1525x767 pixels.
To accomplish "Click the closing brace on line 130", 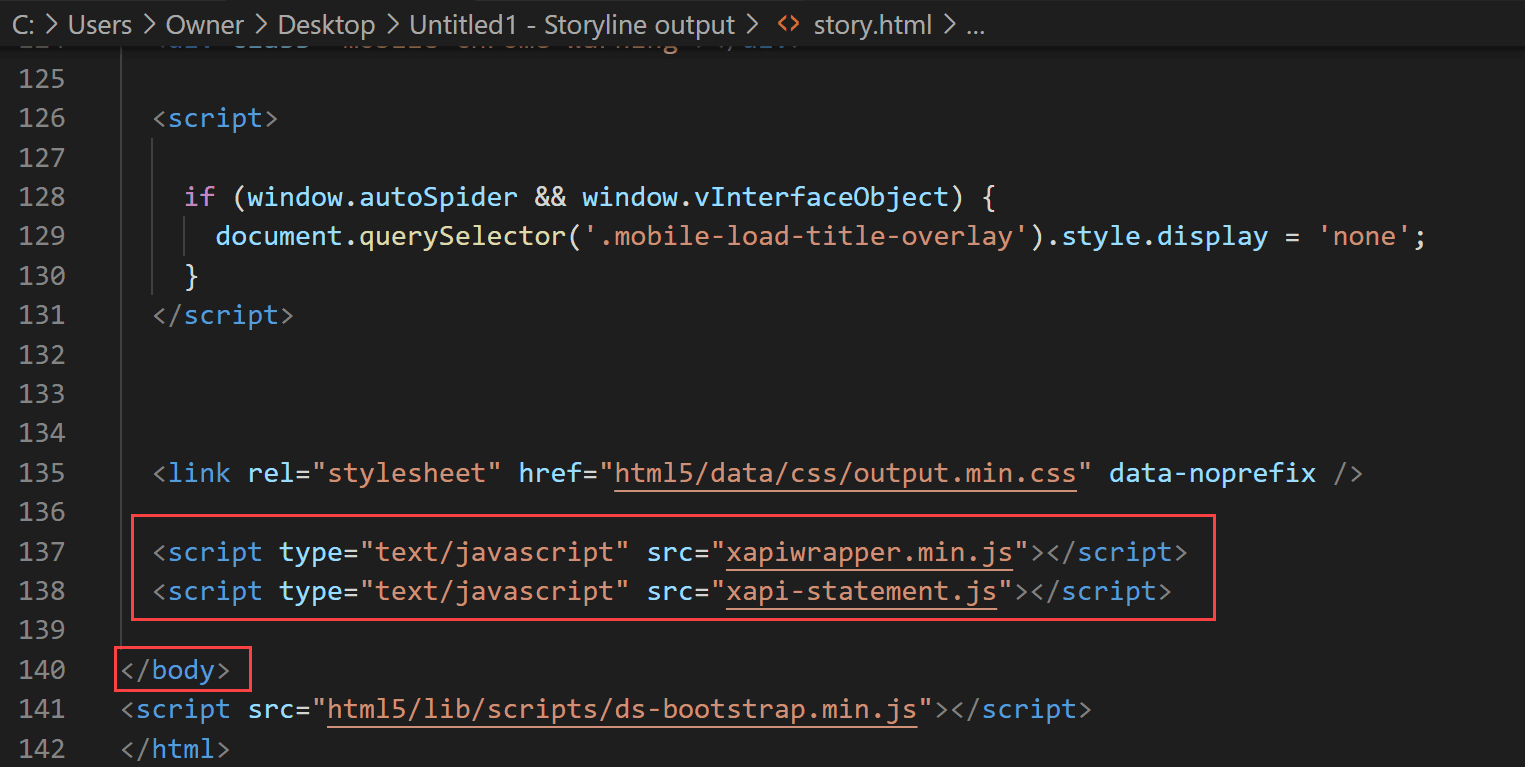I will tap(192, 276).
